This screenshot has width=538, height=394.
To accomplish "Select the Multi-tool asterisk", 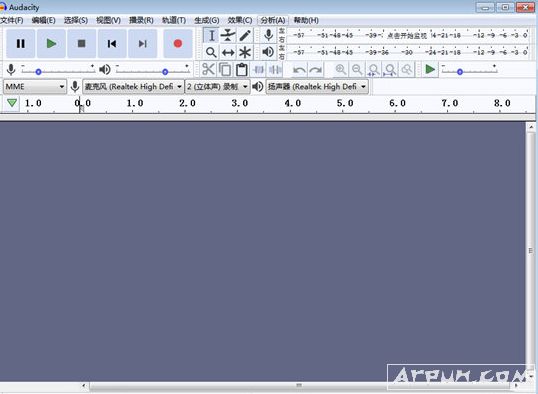I will (x=245, y=53).
